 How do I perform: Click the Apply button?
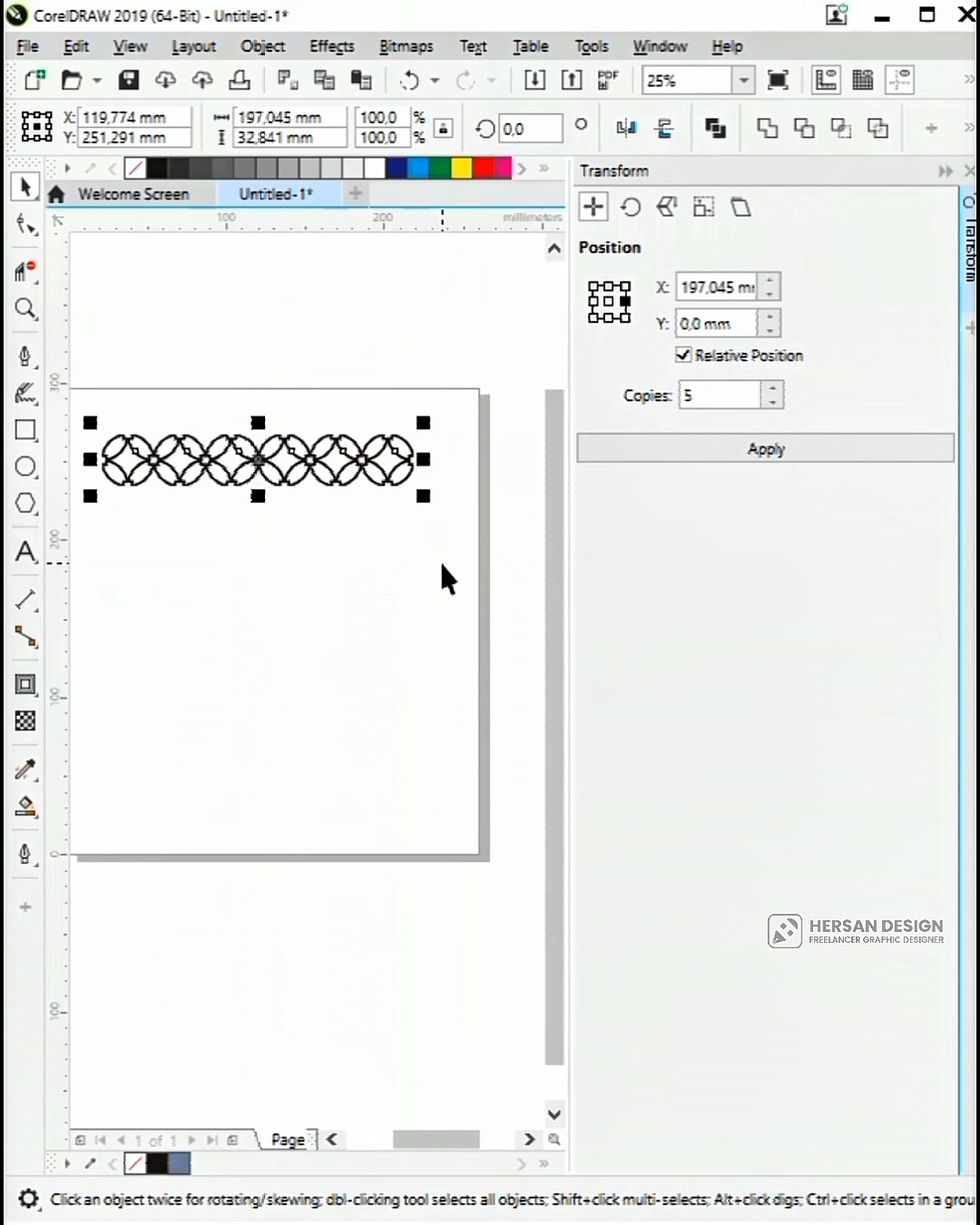[x=766, y=448]
